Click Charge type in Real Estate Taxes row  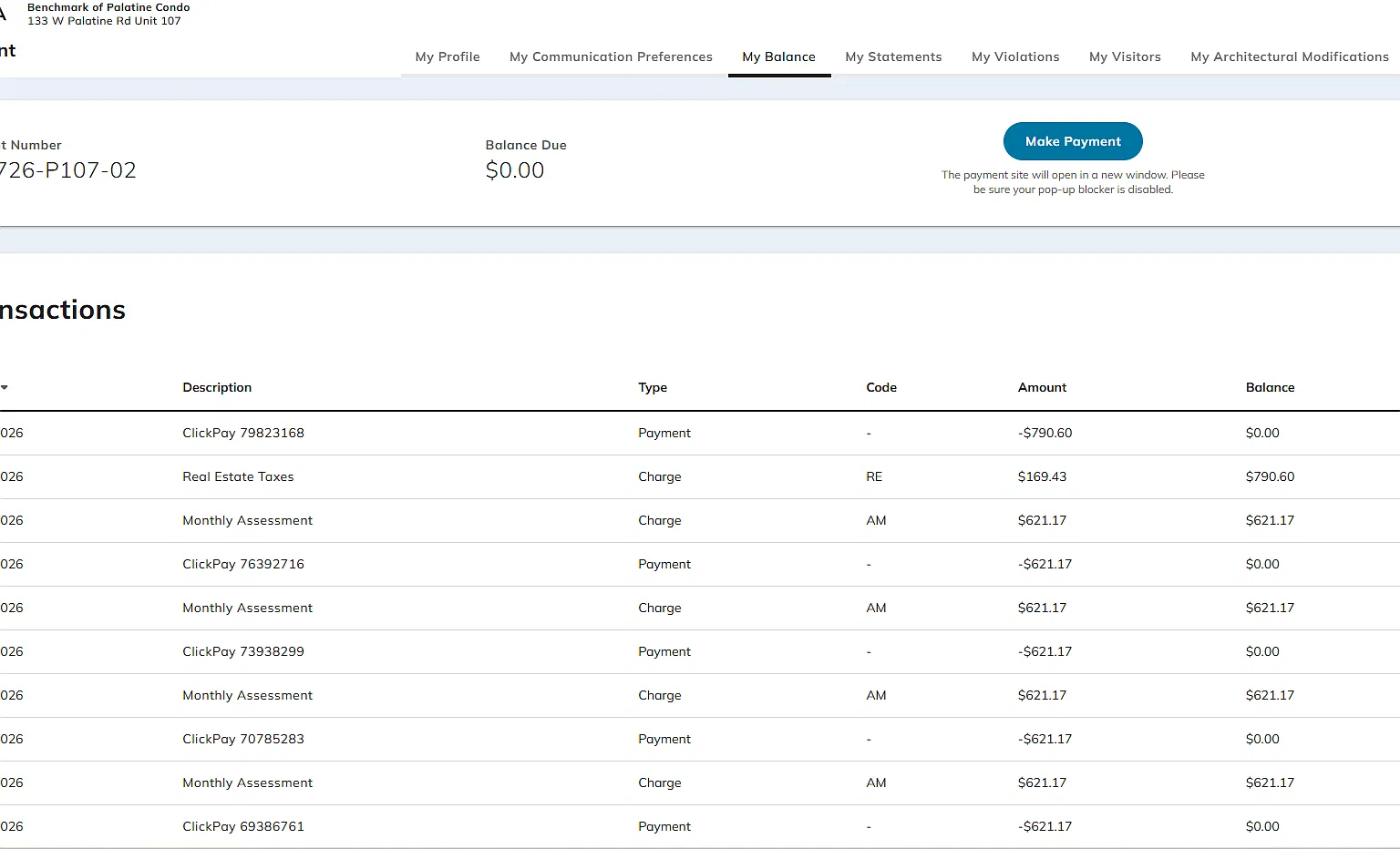[660, 476]
